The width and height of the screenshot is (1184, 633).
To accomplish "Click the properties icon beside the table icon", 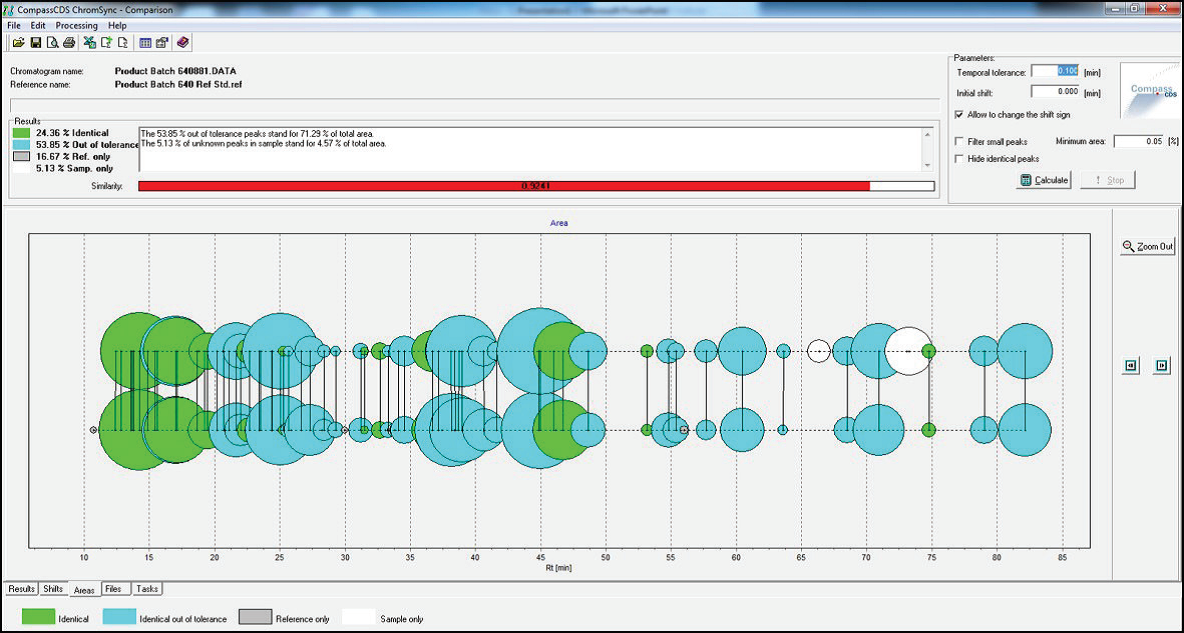I will (x=162, y=43).
